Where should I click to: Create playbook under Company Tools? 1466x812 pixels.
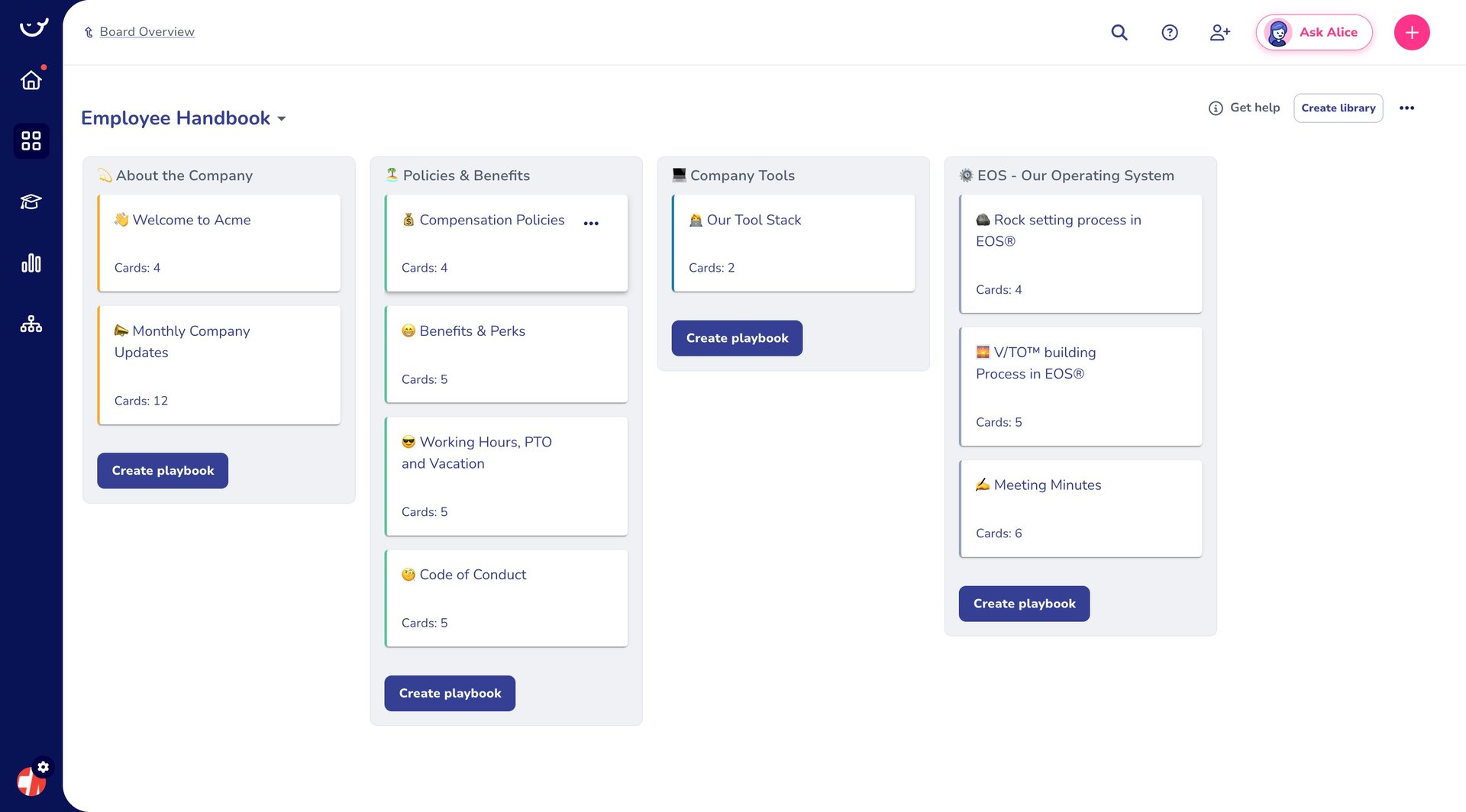coord(737,338)
